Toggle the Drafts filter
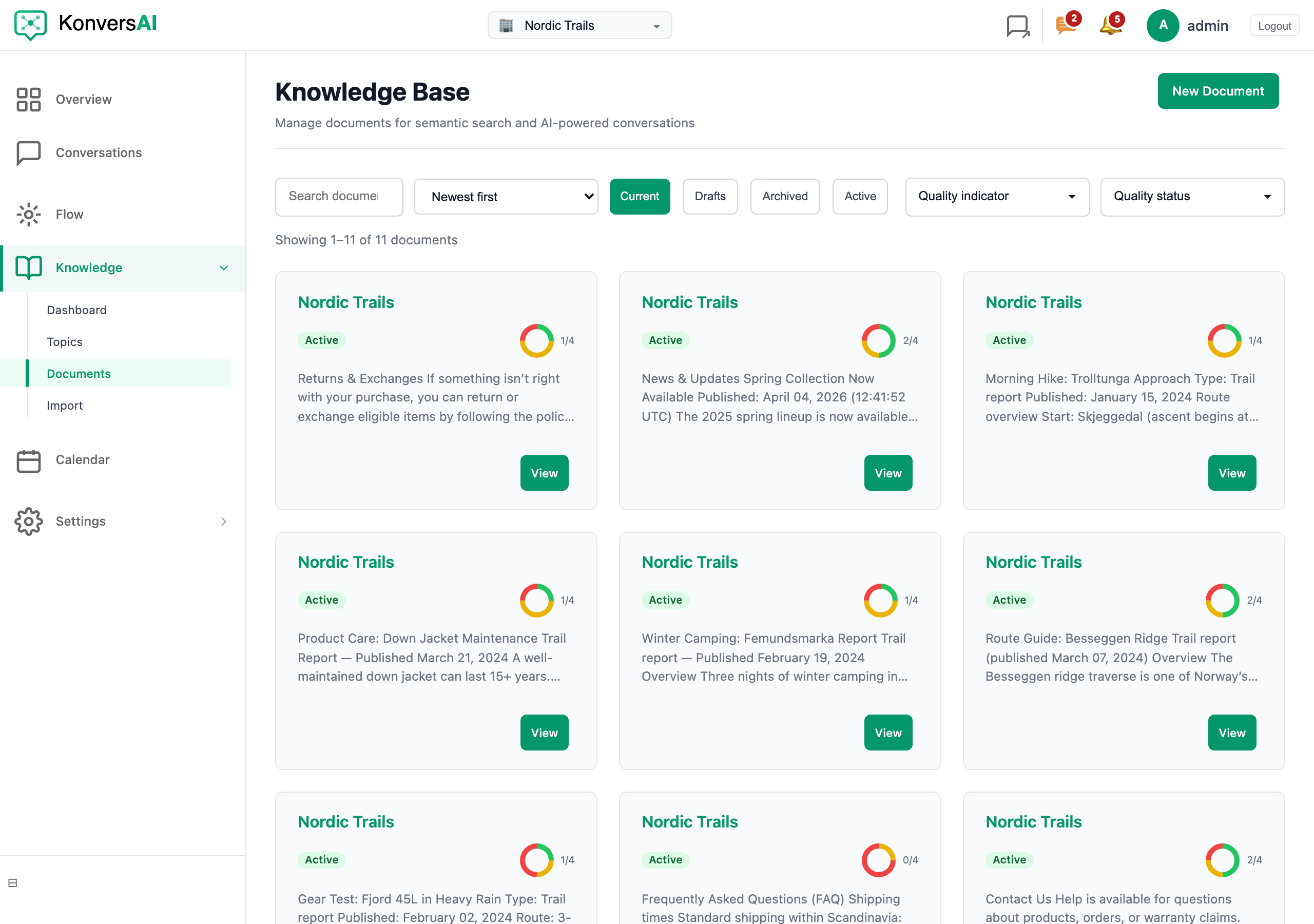 (x=710, y=197)
